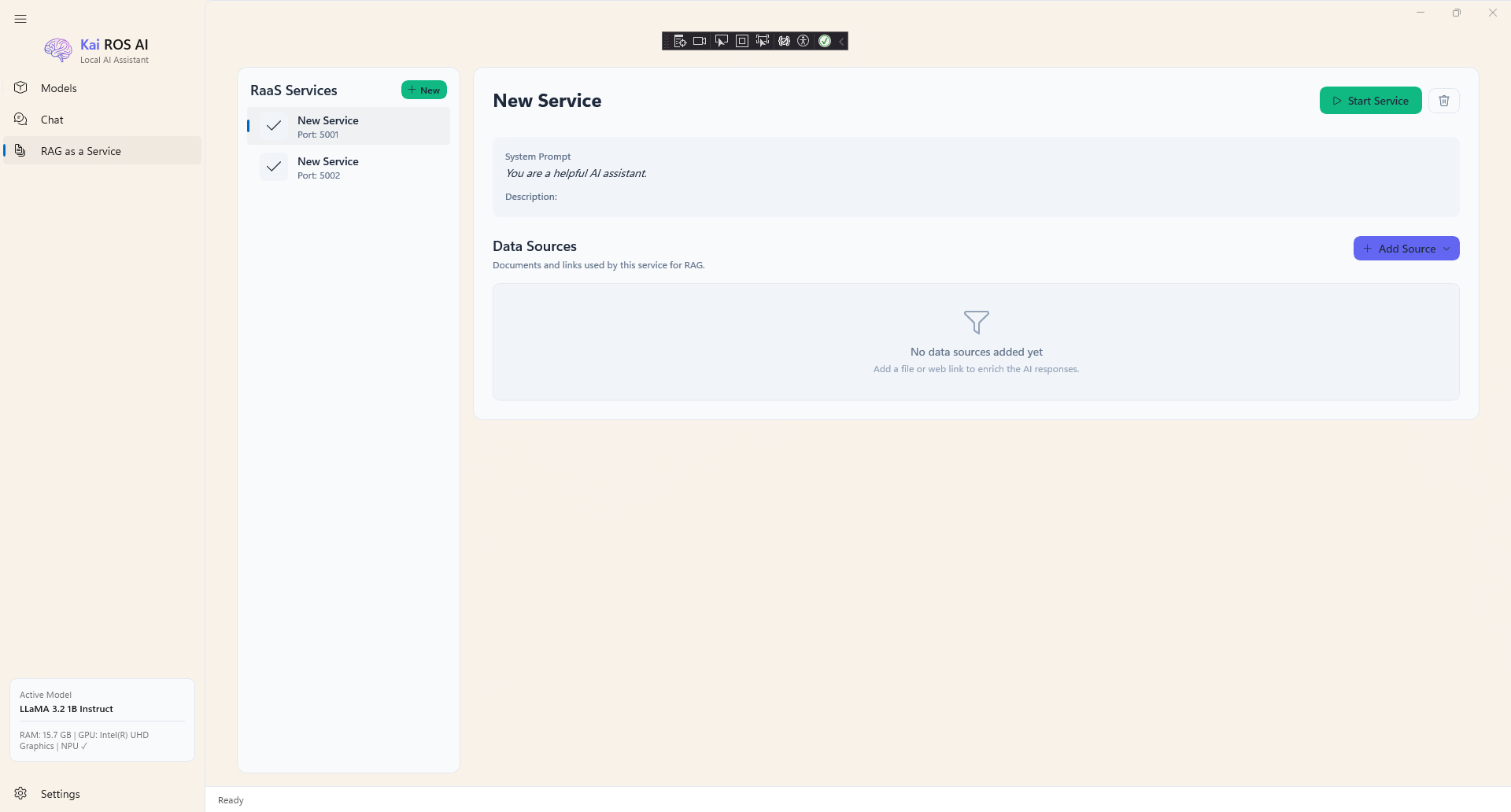Image resolution: width=1511 pixels, height=812 pixels.
Task: Select the video recording icon in overlay toolbar
Action: coord(700,41)
